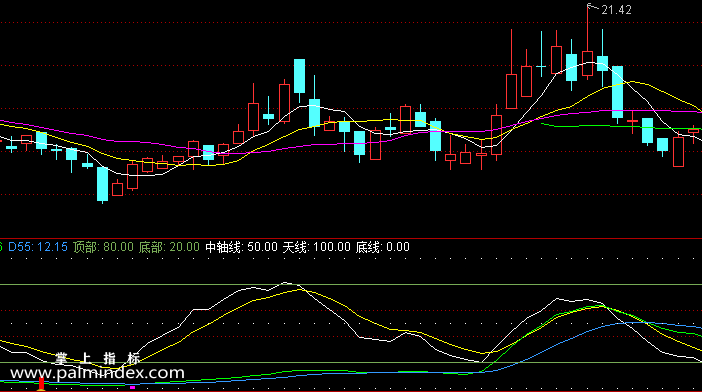Select the 底部: 20.00 indicator label
The height and width of the screenshot is (392, 702).
pos(169,247)
